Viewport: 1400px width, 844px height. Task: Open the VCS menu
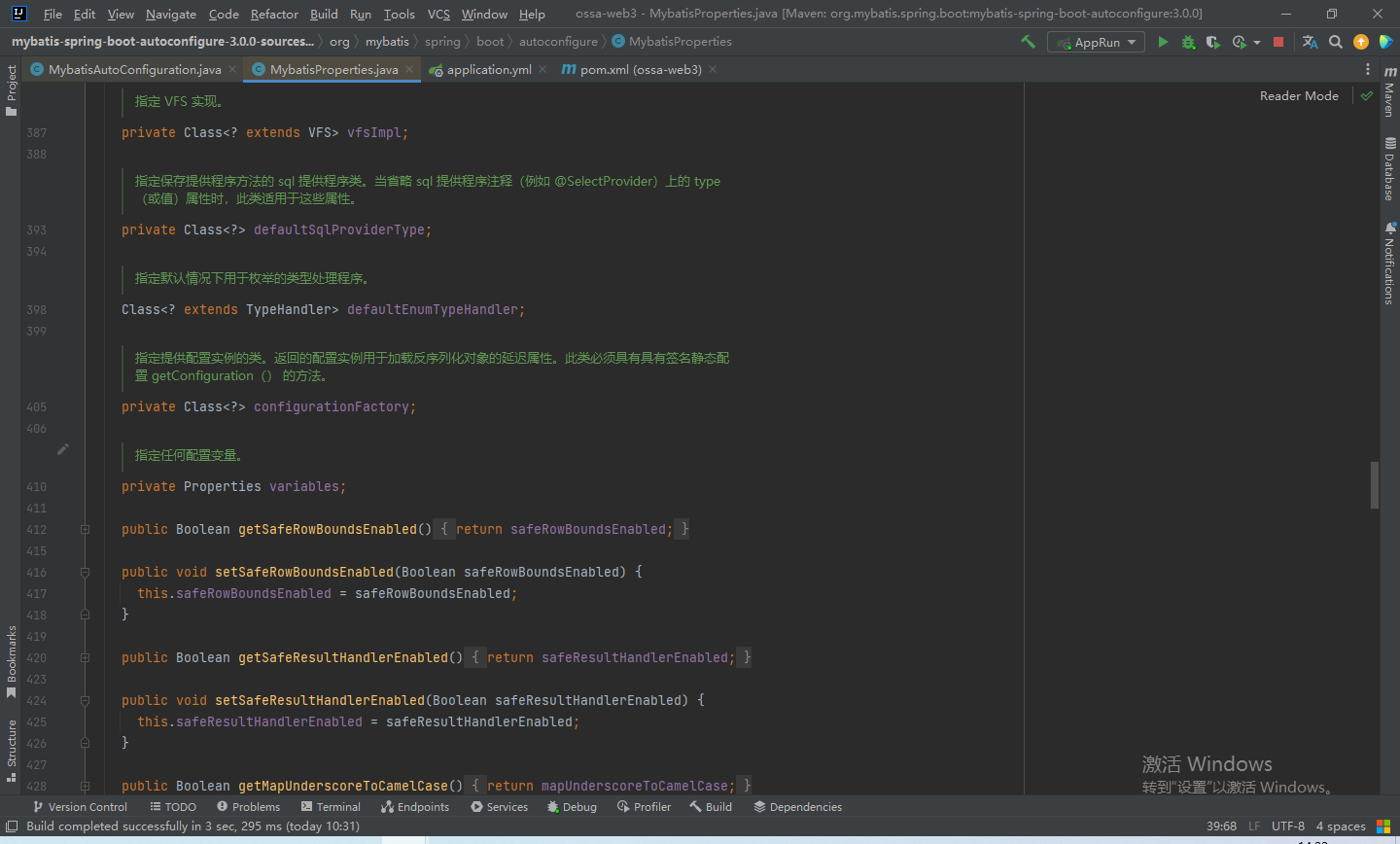(x=438, y=14)
